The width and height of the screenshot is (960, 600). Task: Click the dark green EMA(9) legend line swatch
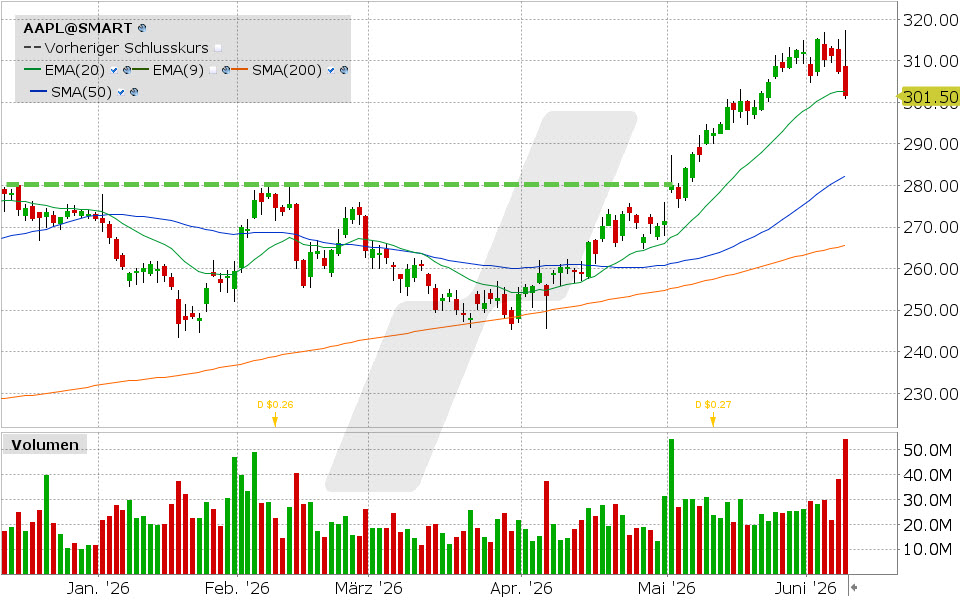[141, 70]
